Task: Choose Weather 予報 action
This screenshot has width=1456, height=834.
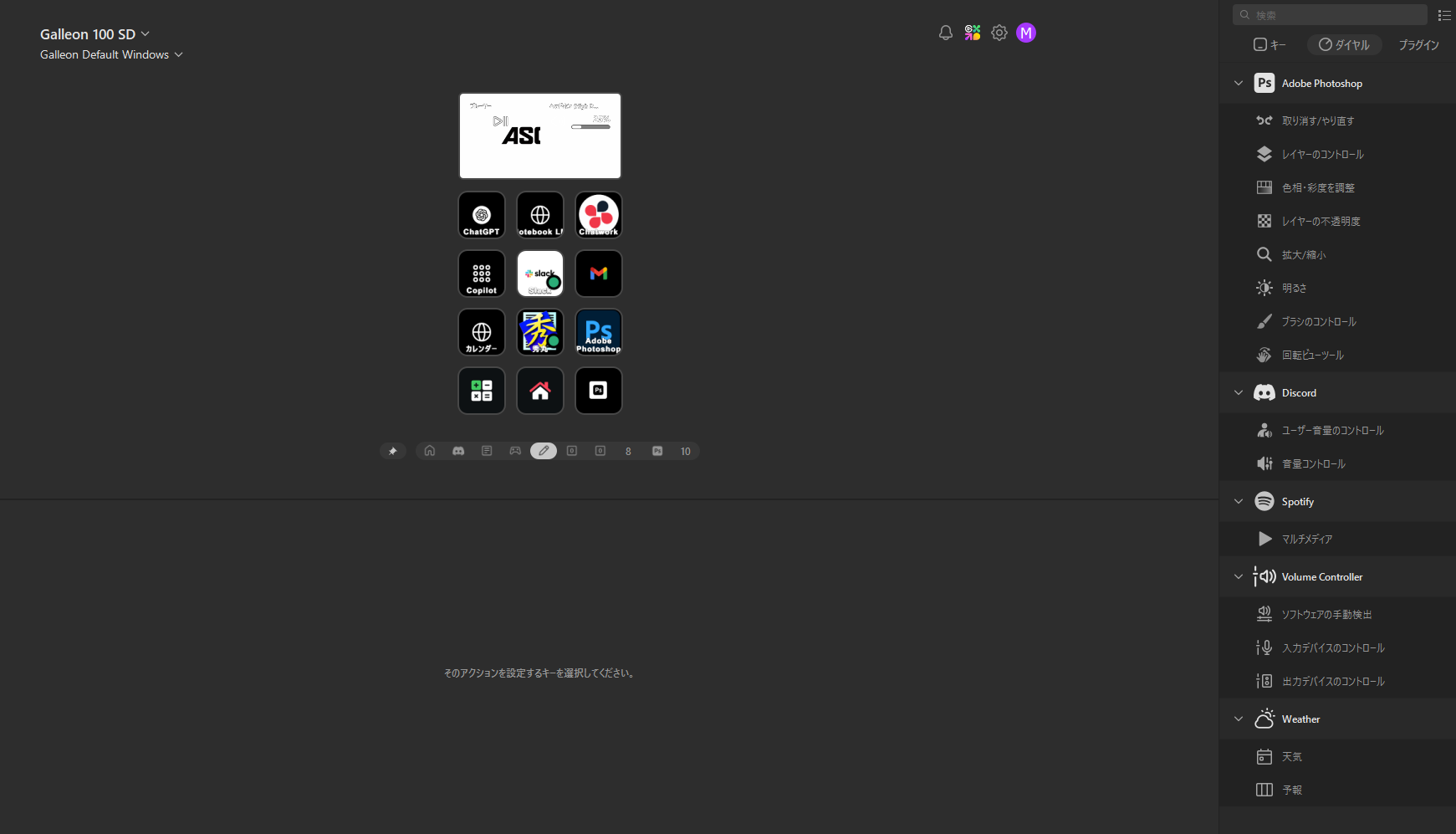Action: pyautogui.click(x=1337, y=790)
